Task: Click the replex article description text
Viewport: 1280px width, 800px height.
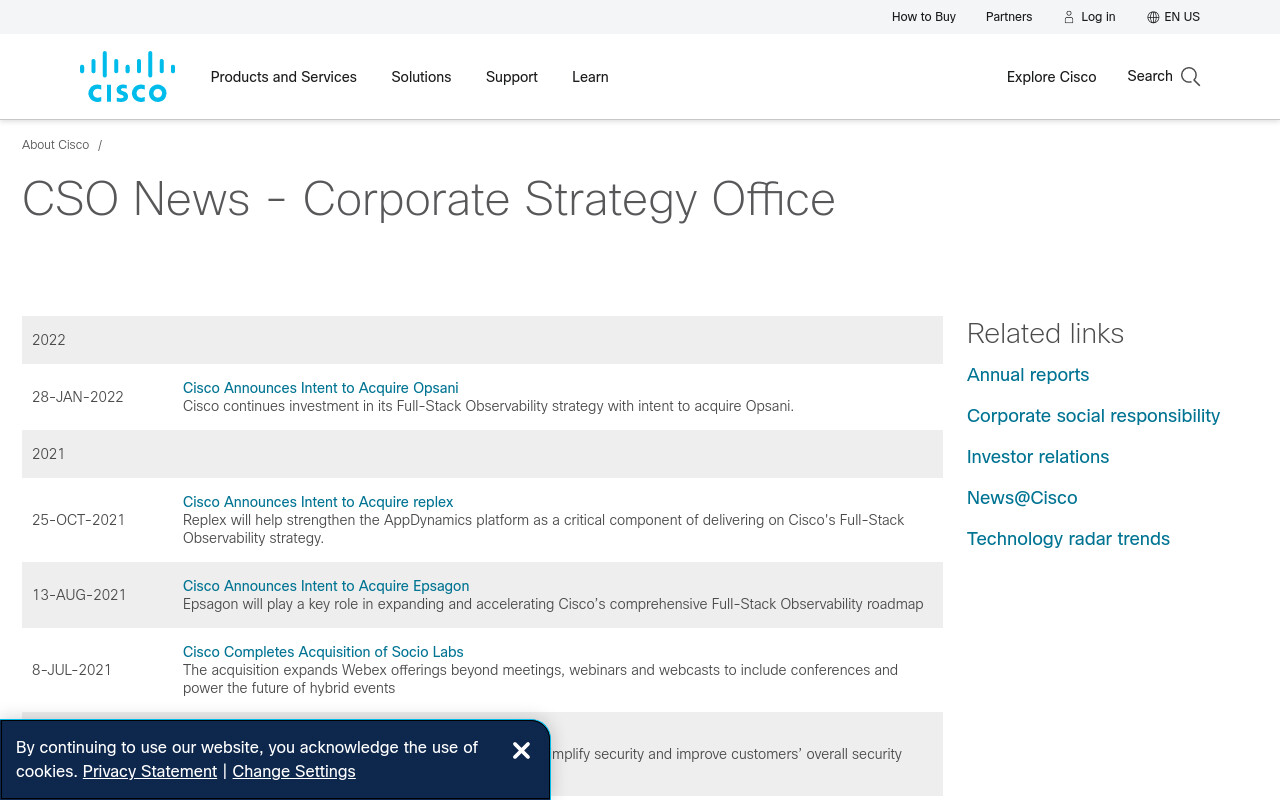Action: pyautogui.click(x=544, y=529)
